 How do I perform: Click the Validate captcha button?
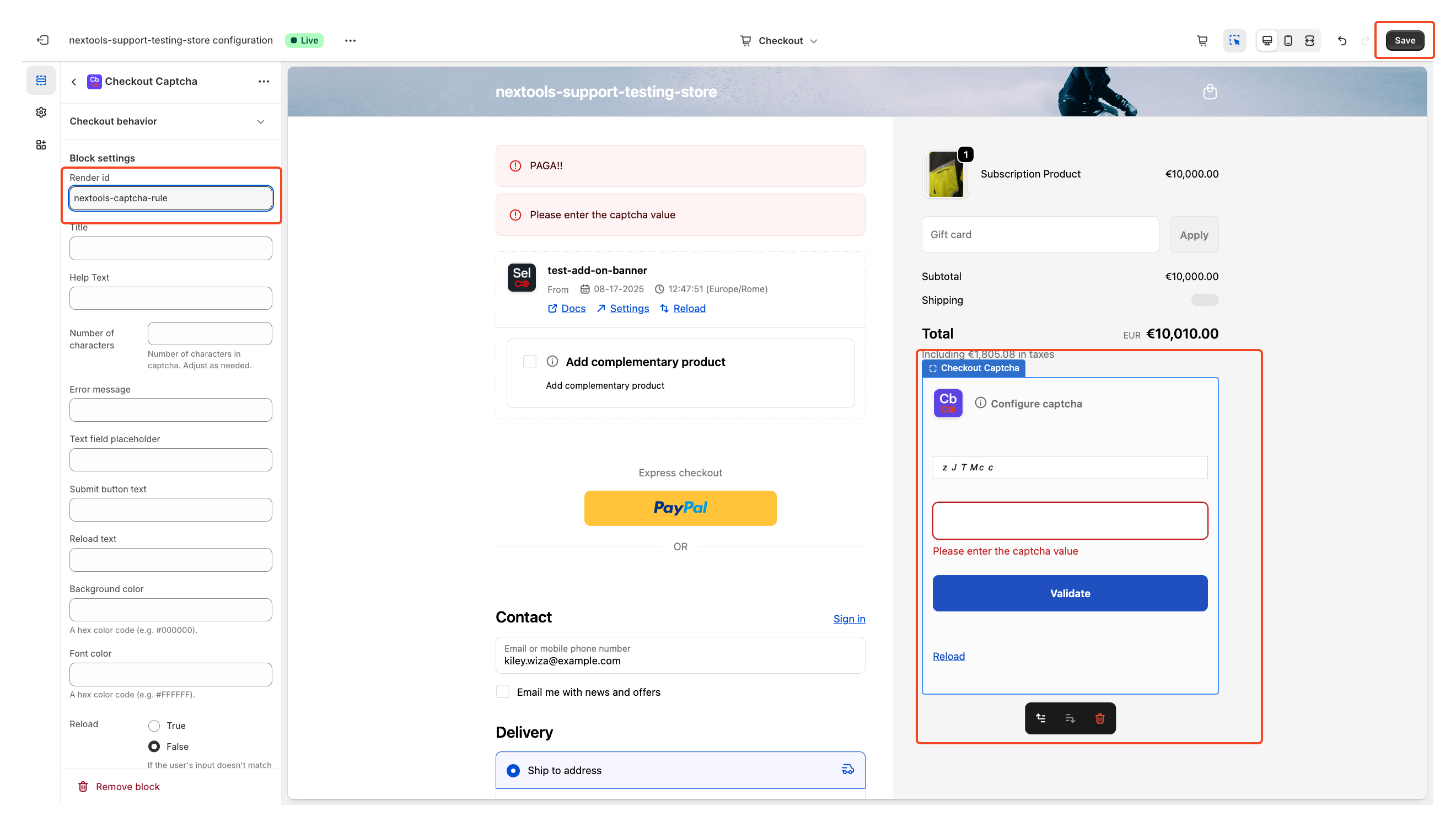[1070, 593]
